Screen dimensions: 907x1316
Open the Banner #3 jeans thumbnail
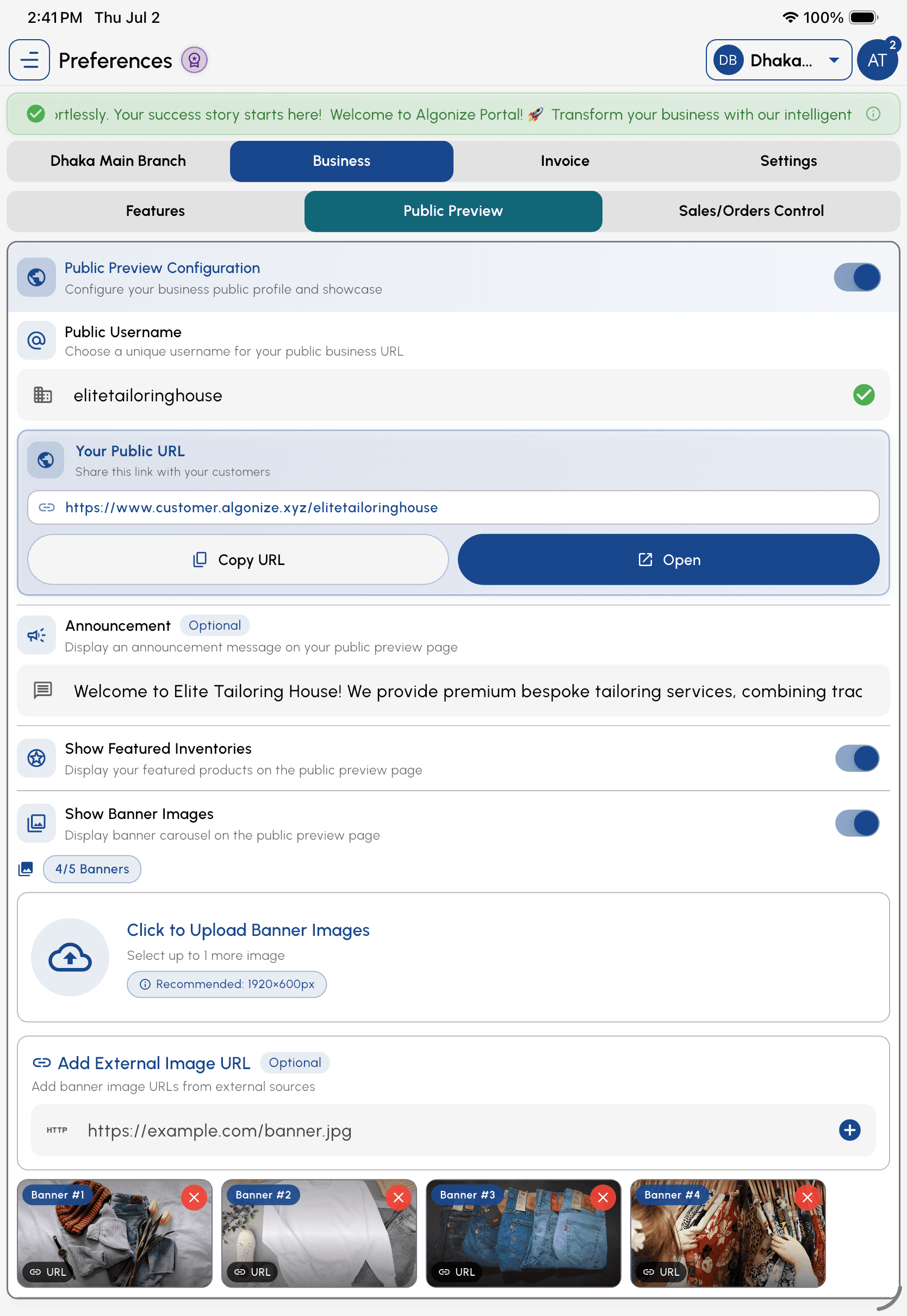click(524, 1233)
